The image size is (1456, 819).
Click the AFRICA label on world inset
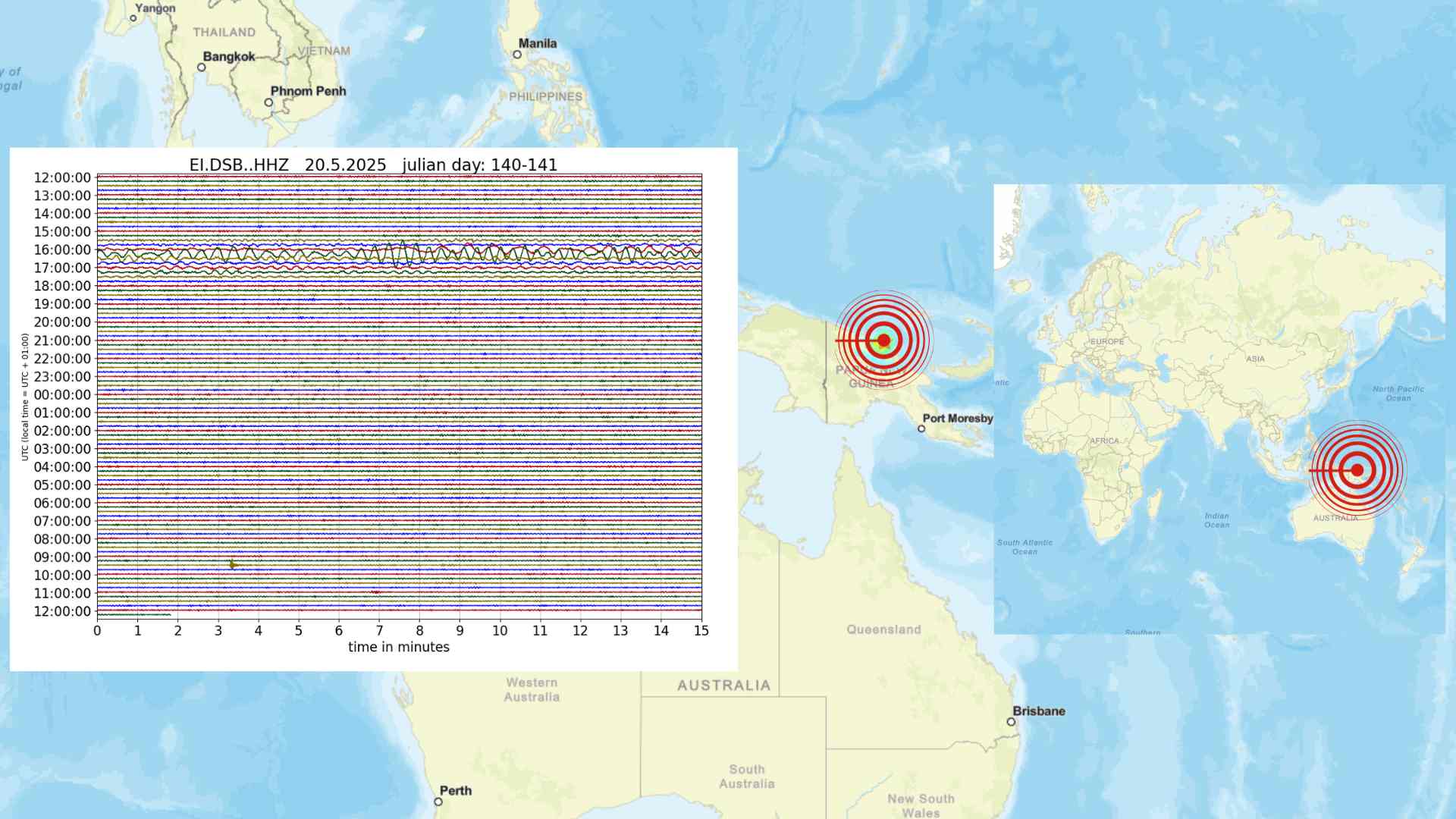(1103, 441)
